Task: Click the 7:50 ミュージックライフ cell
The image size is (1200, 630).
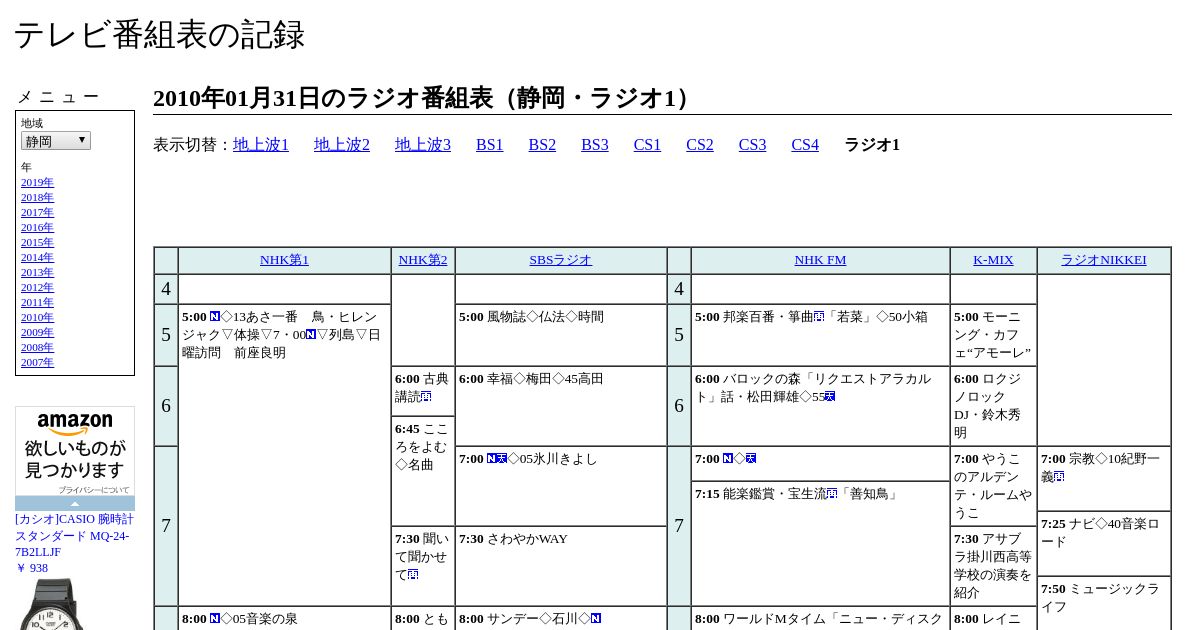Action: [1104, 603]
